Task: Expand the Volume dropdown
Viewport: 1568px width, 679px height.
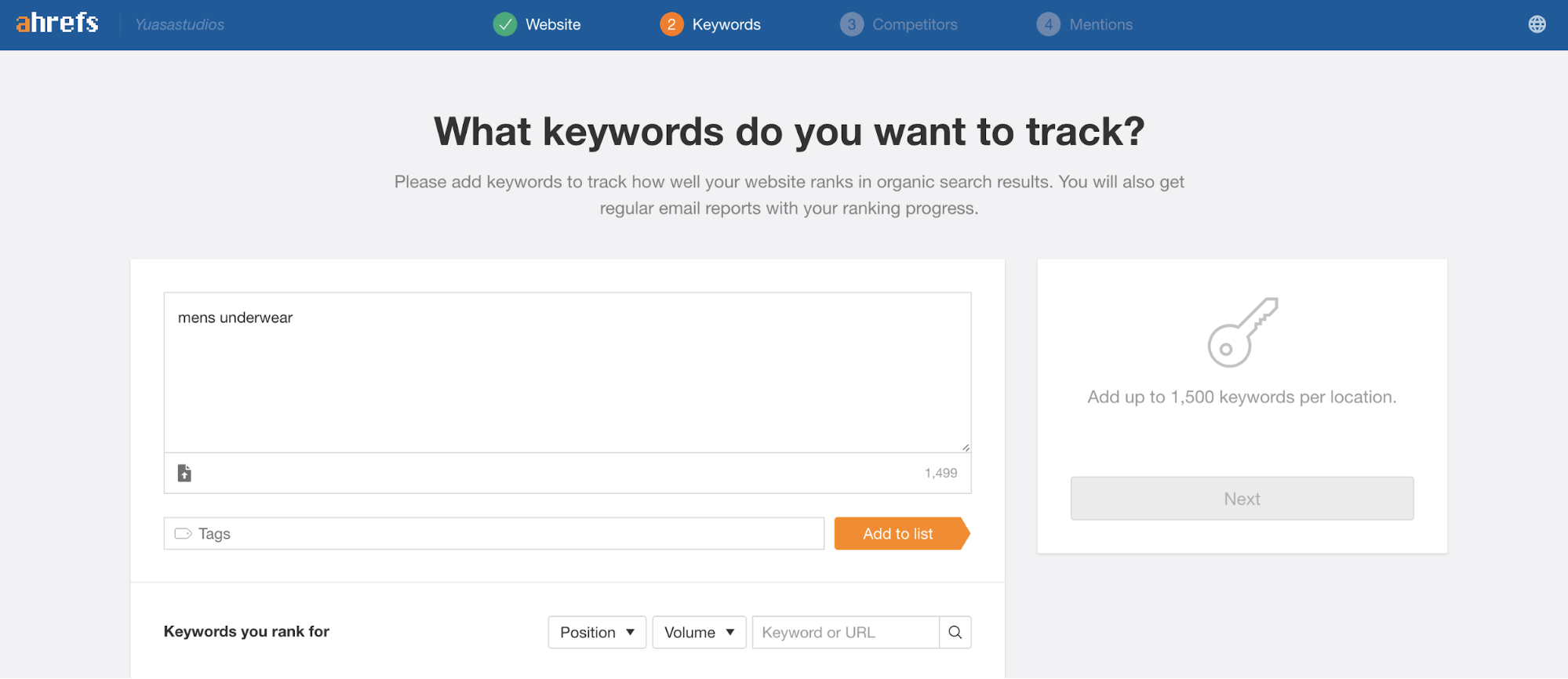Action: [699, 633]
